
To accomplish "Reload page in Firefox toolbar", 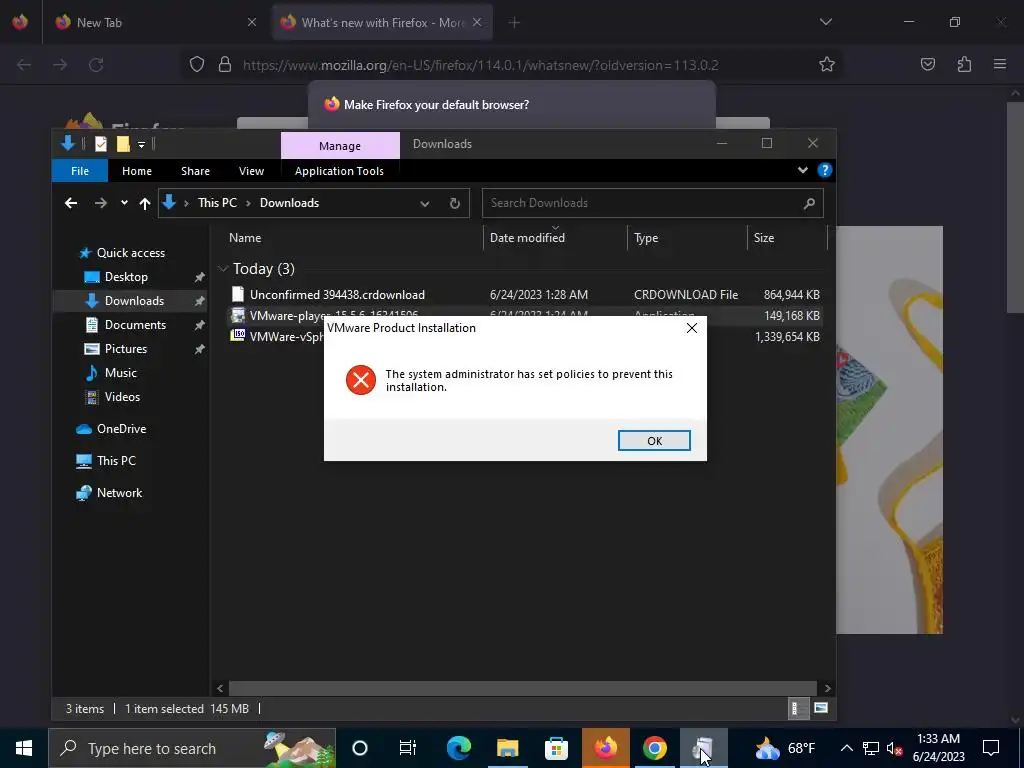I will point(96,65).
